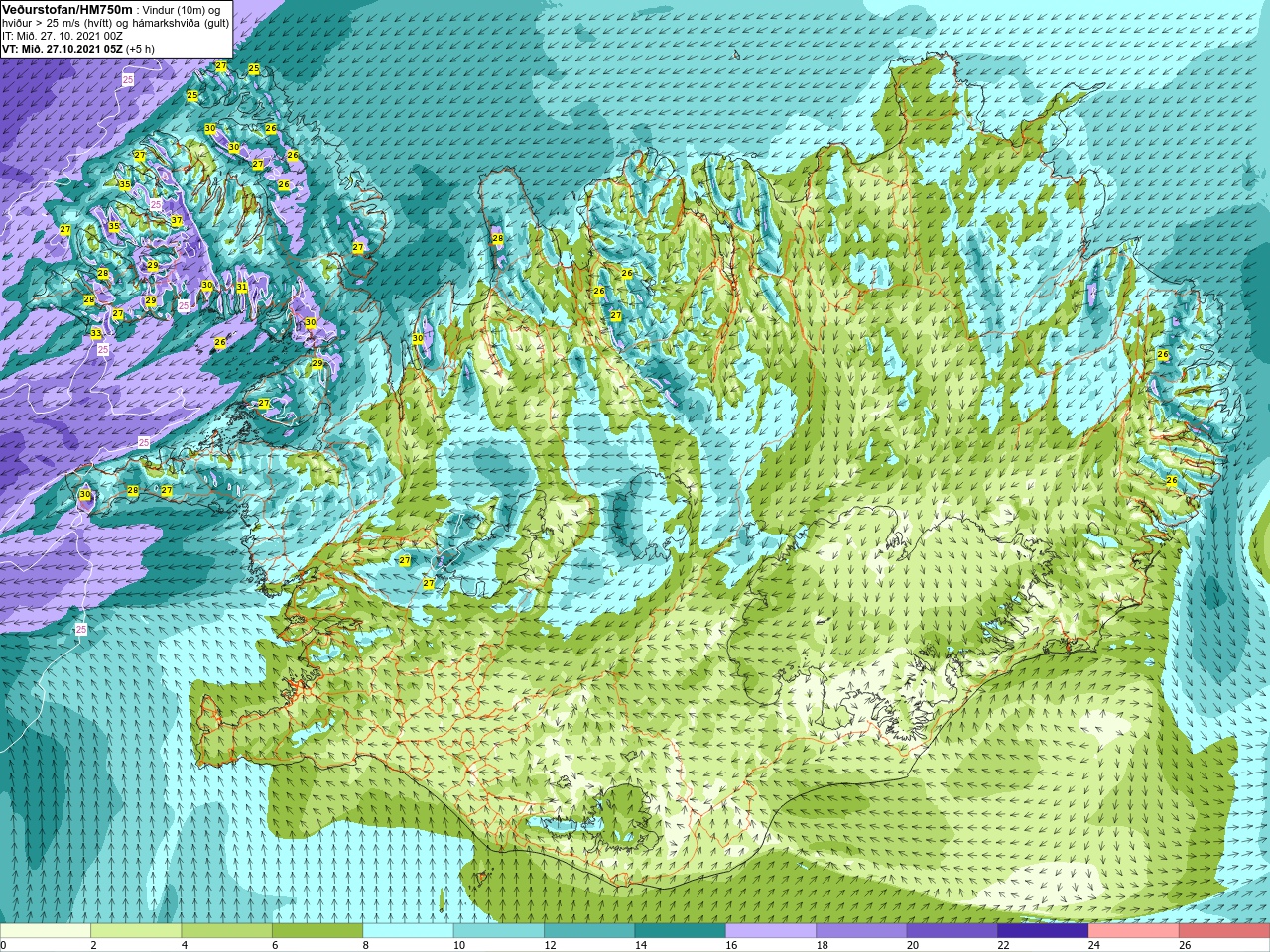Select the green 4–6 m/s legend color

[226, 931]
